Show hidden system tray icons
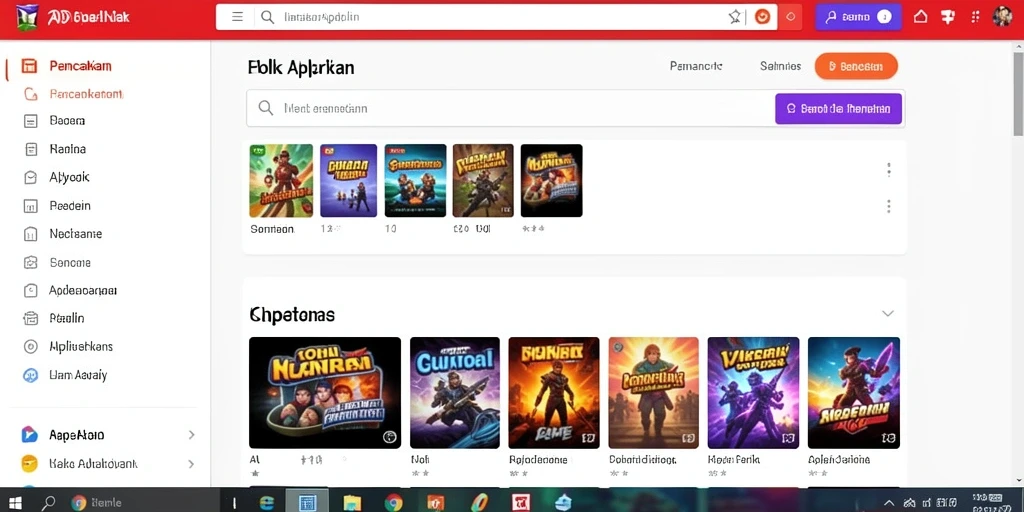Image resolution: width=1024 pixels, height=512 pixels. tap(888, 502)
